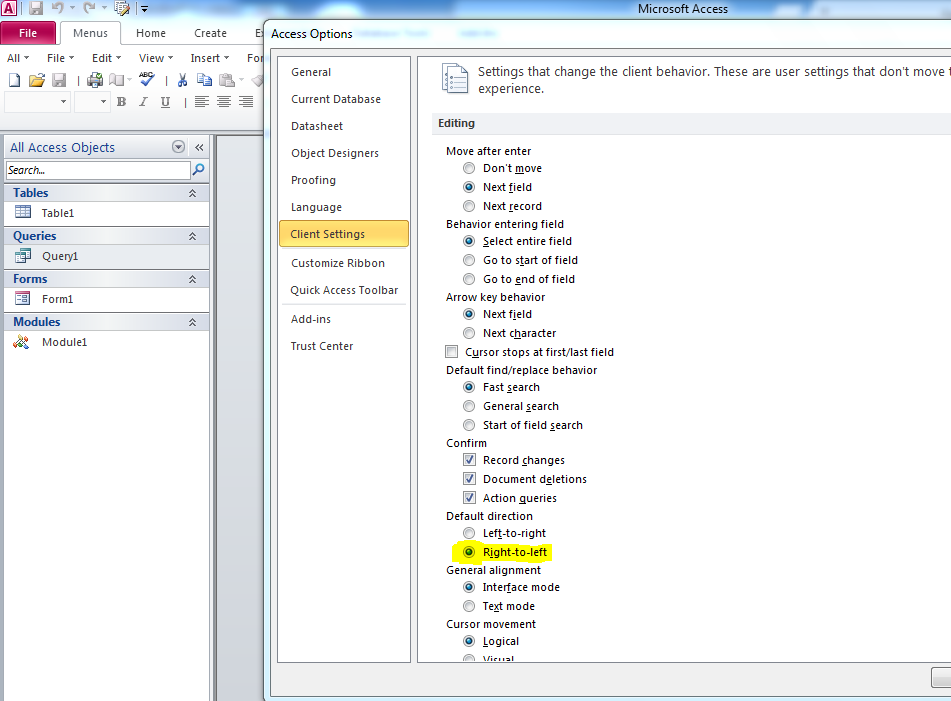Click the Copy icon
The width and height of the screenshot is (951, 701).
204,80
